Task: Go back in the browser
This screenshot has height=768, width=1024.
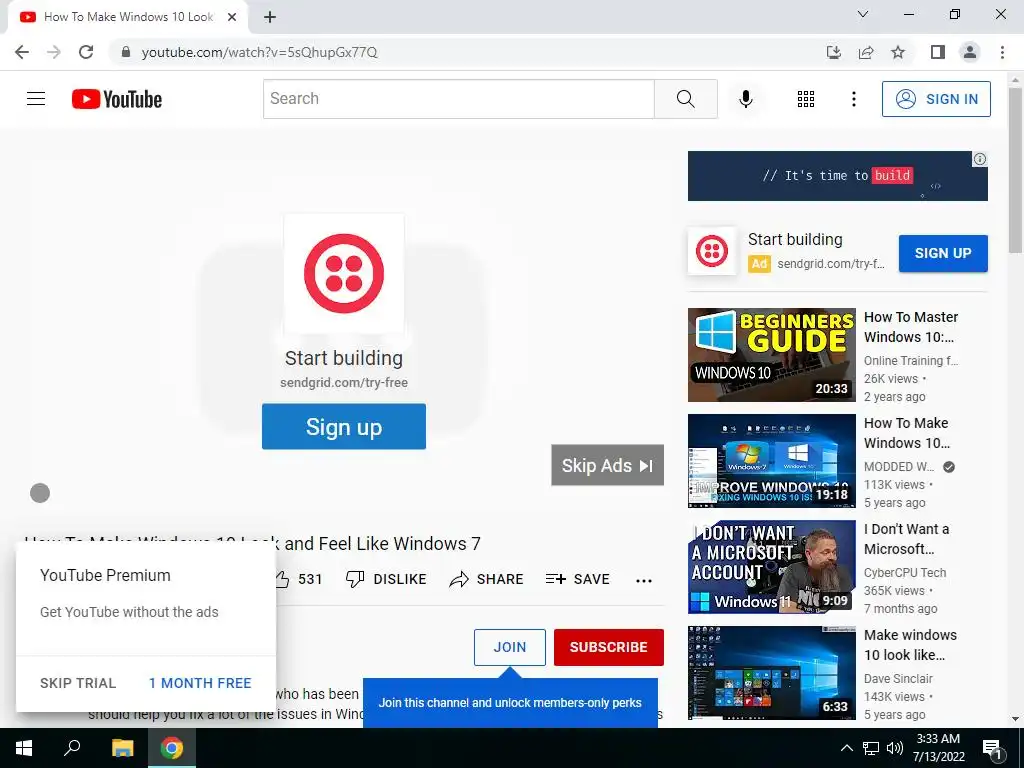Action: pyautogui.click(x=22, y=52)
